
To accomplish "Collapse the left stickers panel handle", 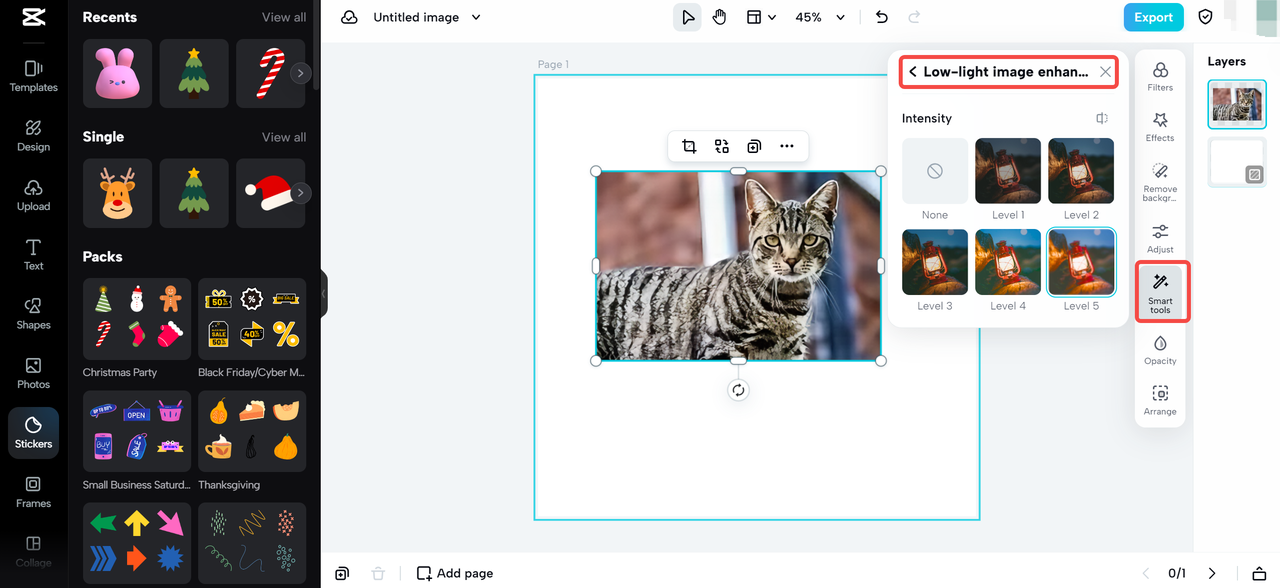I will (x=324, y=294).
